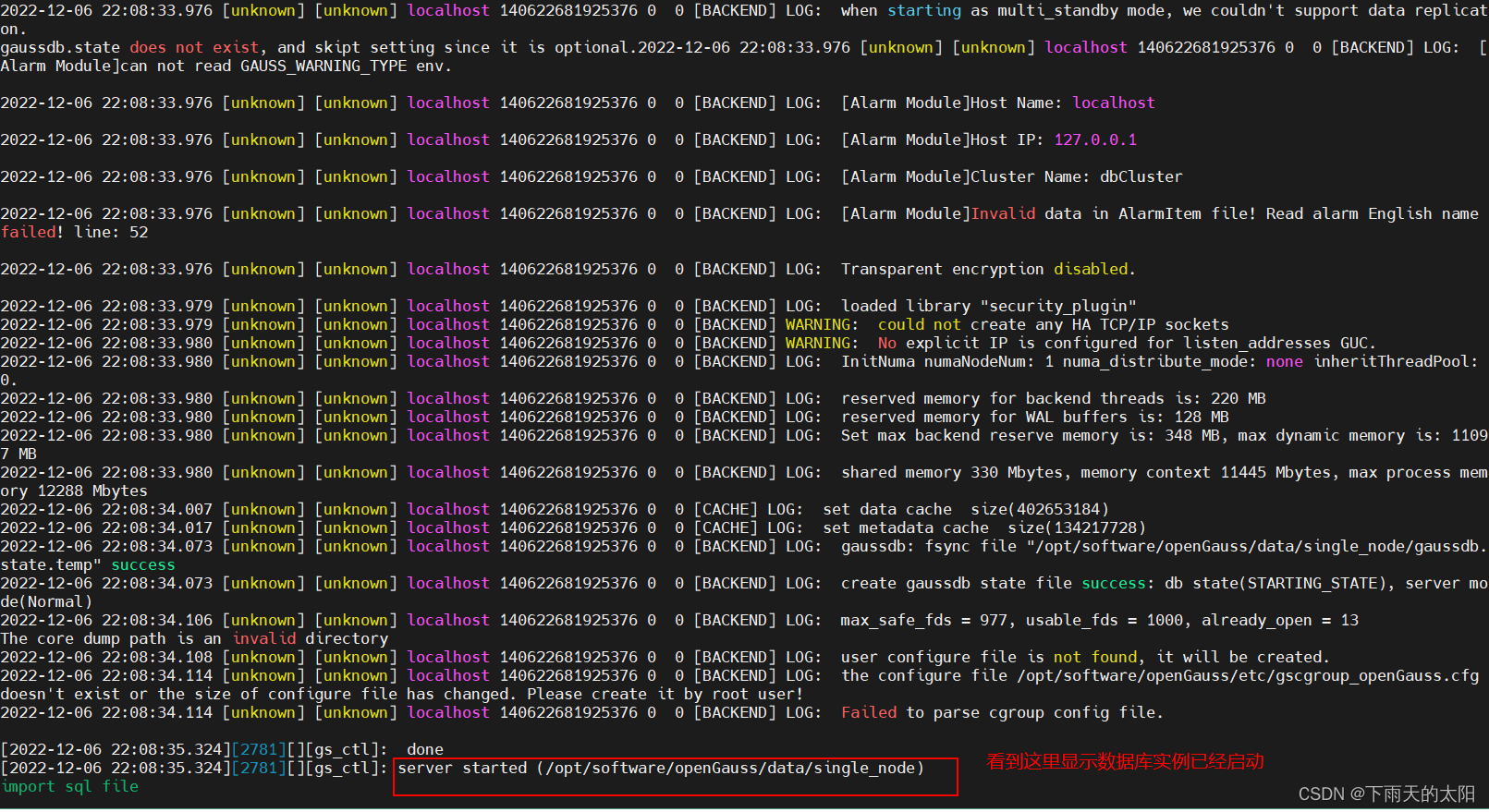Click "Failed to parse cgroup config file."
Viewport: 1489px width, 812px height.
pyautogui.click(x=1002, y=713)
